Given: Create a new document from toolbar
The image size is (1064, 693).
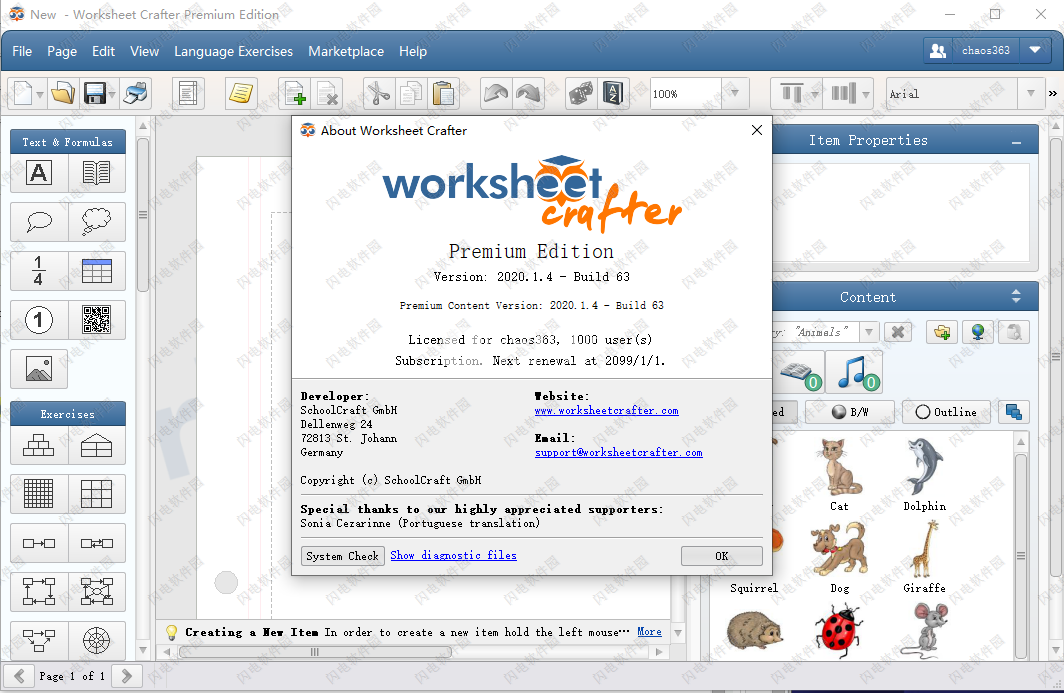Looking at the screenshot, I should [22, 93].
